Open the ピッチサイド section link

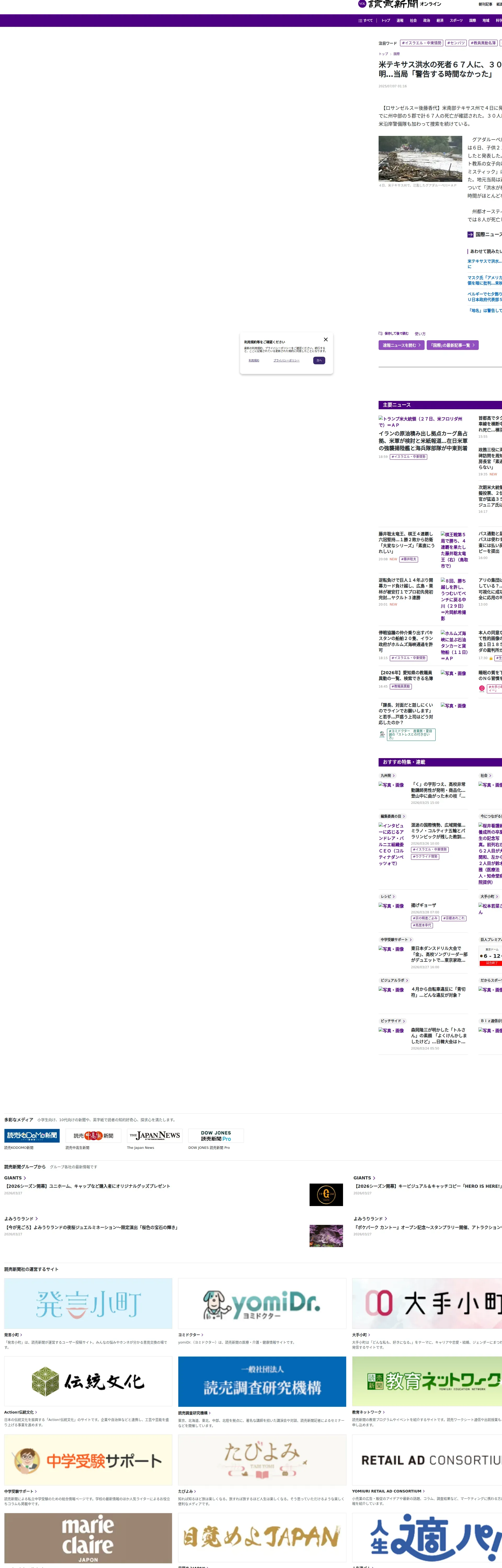[392, 1021]
